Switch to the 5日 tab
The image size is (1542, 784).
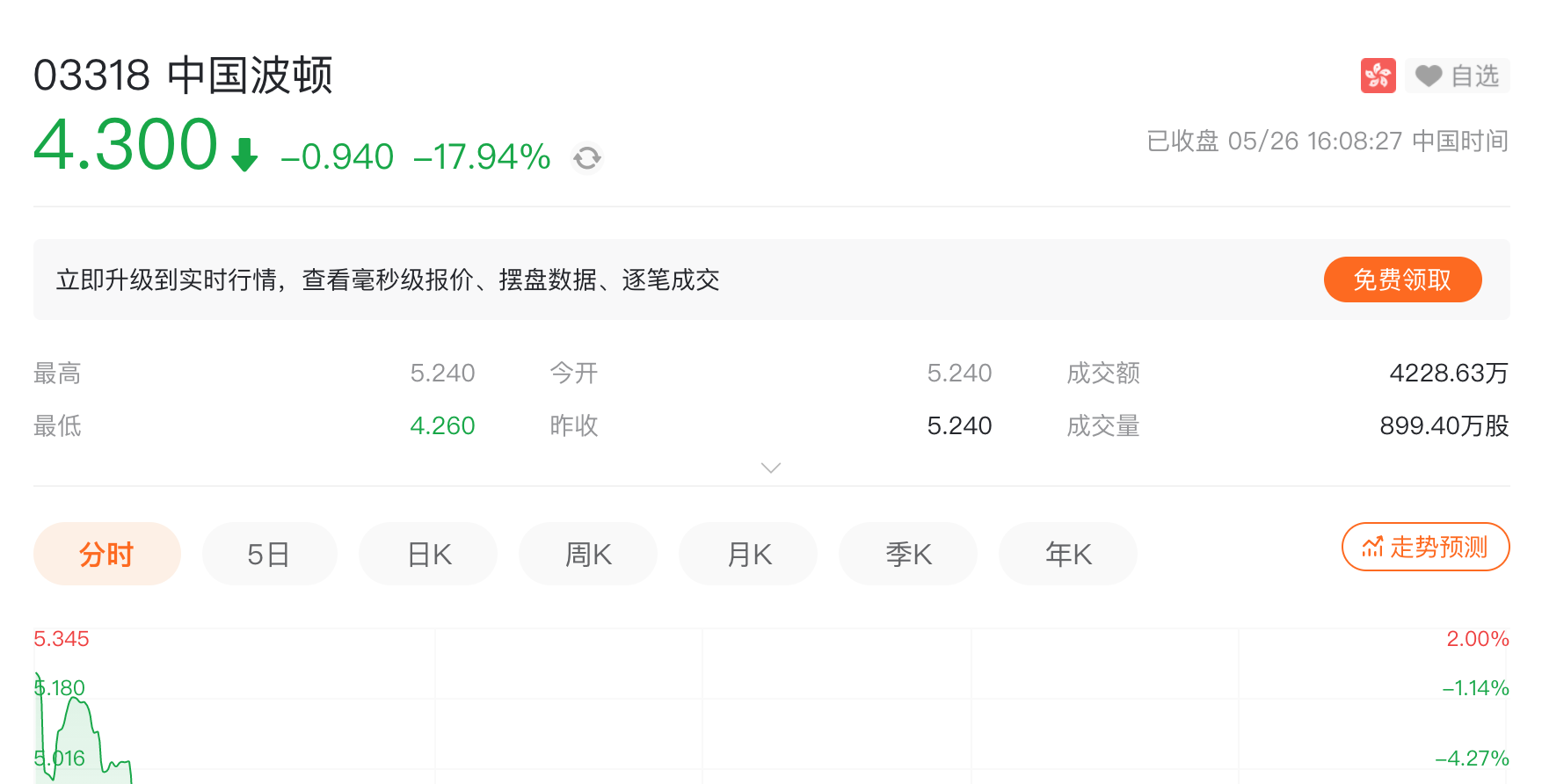click(269, 554)
